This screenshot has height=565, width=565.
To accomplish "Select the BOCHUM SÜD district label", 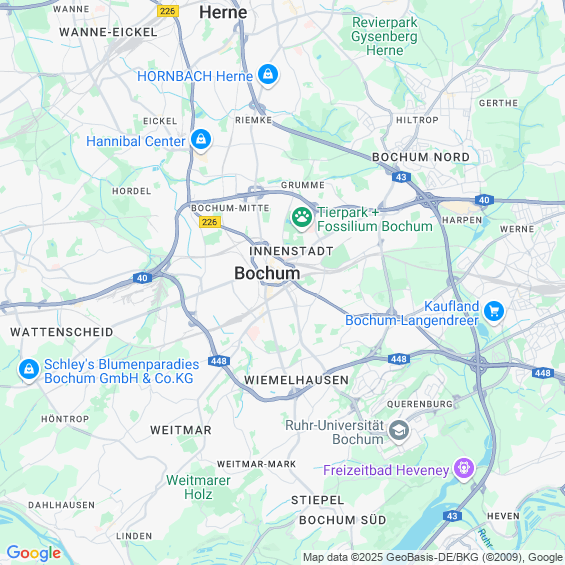I will coord(343,520).
